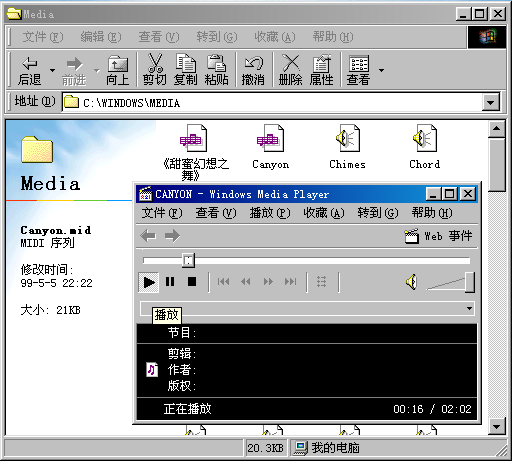The height and width of the screenshot is (461, 512).
Task: Close the Windows Media Player window
Action: [468, 194]
